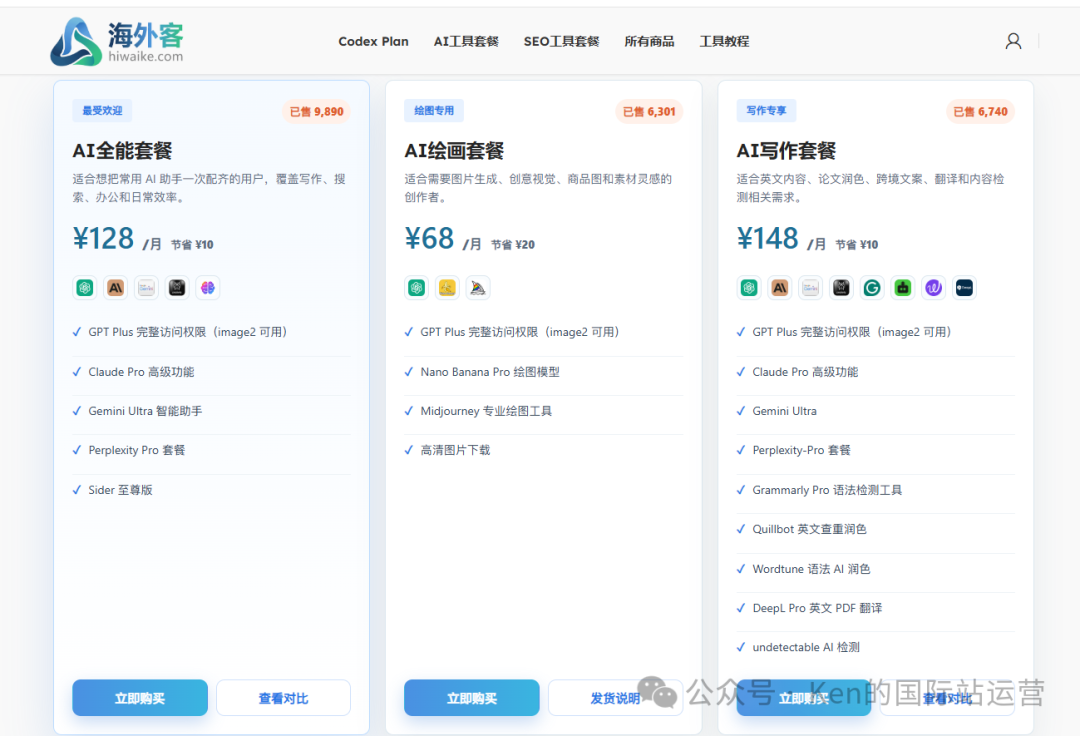1080x736 pixels.
Task: Click Quillbot 英文查重润色 row
Action: point(875,529)
